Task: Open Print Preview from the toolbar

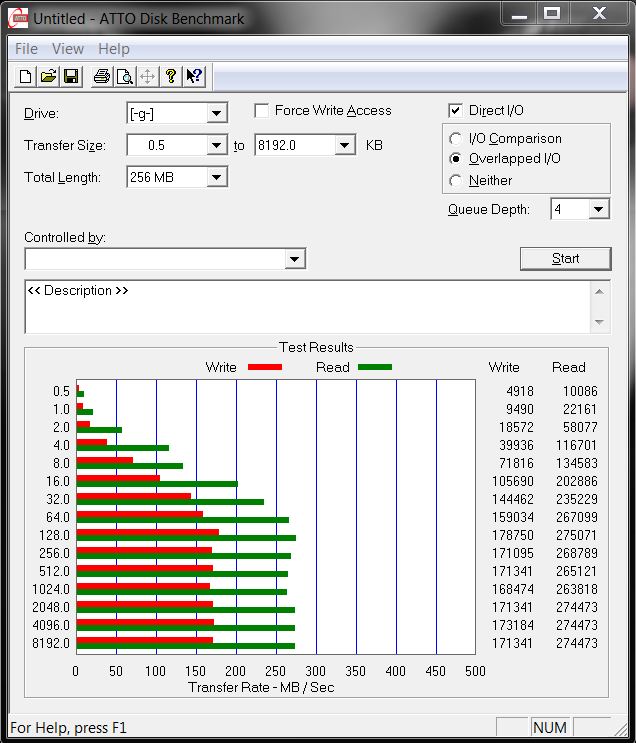Action: tap(124, 77)
